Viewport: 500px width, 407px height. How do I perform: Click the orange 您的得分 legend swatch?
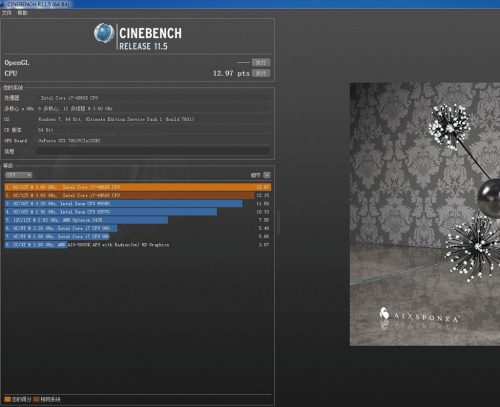pos(7,399)
